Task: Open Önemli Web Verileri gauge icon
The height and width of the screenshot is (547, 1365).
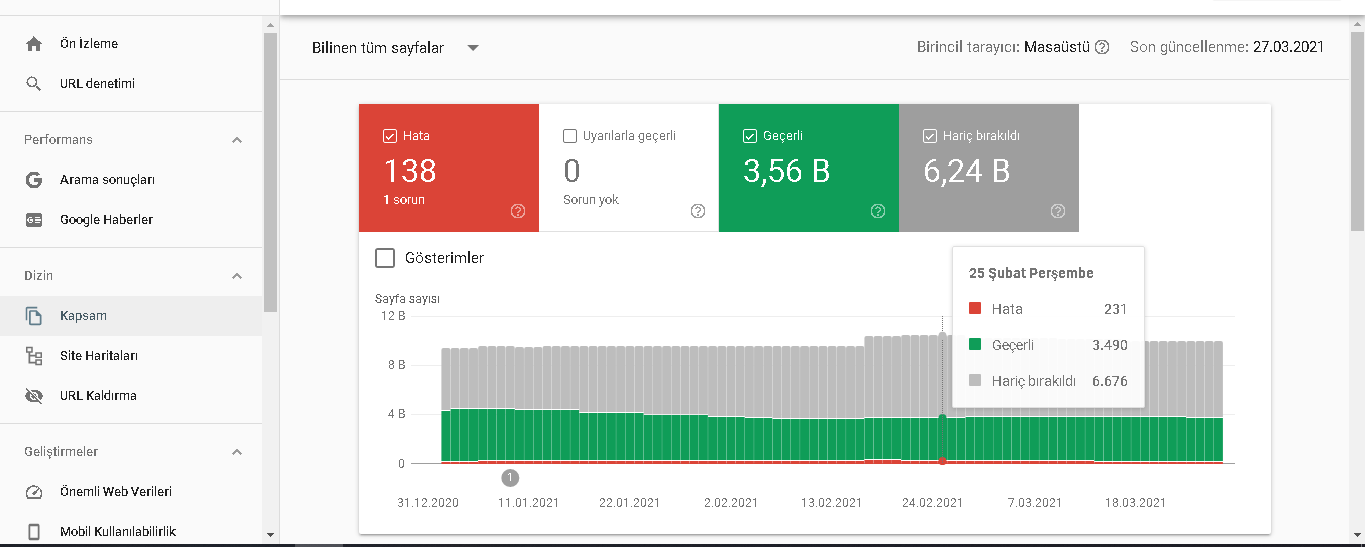Action: point(34,492)
